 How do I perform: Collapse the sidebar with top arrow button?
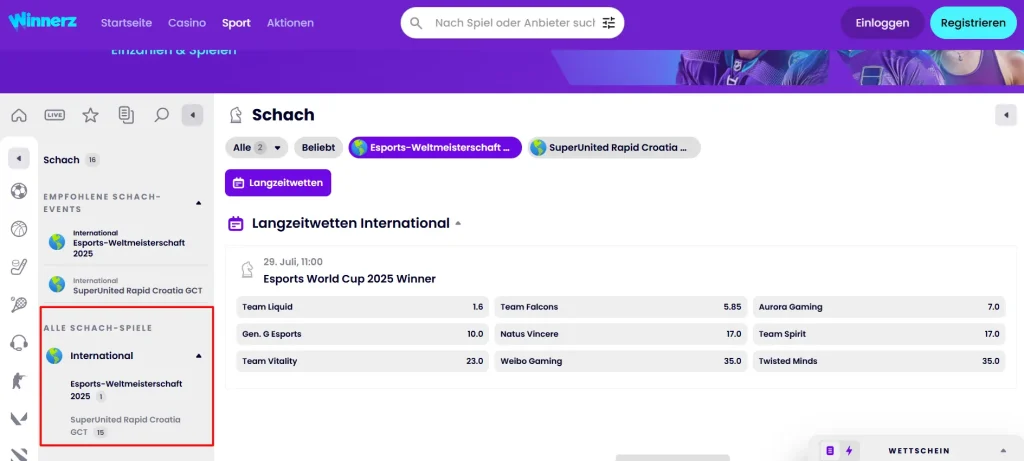pos(193,116)
